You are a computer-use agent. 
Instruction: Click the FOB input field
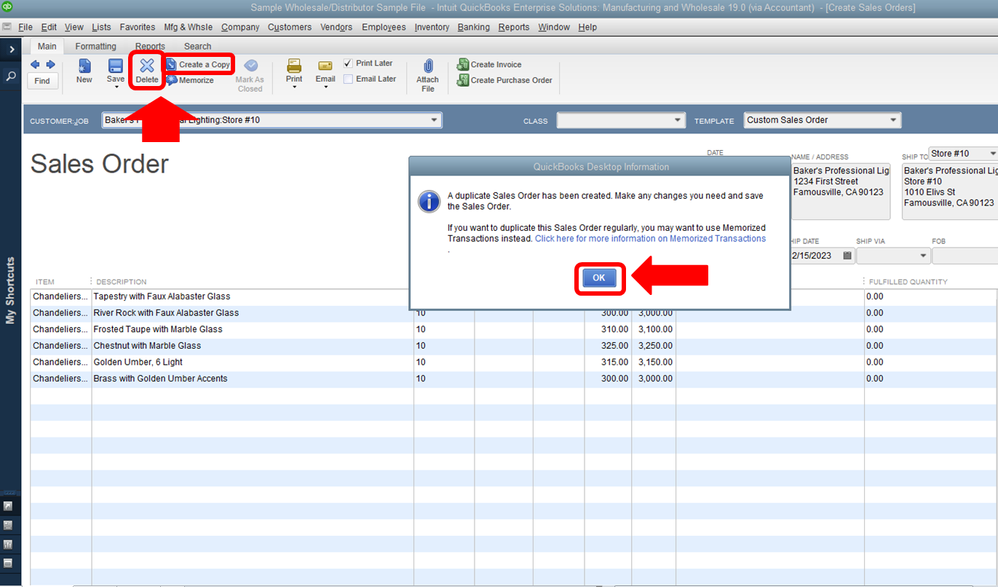pos(965,255)
